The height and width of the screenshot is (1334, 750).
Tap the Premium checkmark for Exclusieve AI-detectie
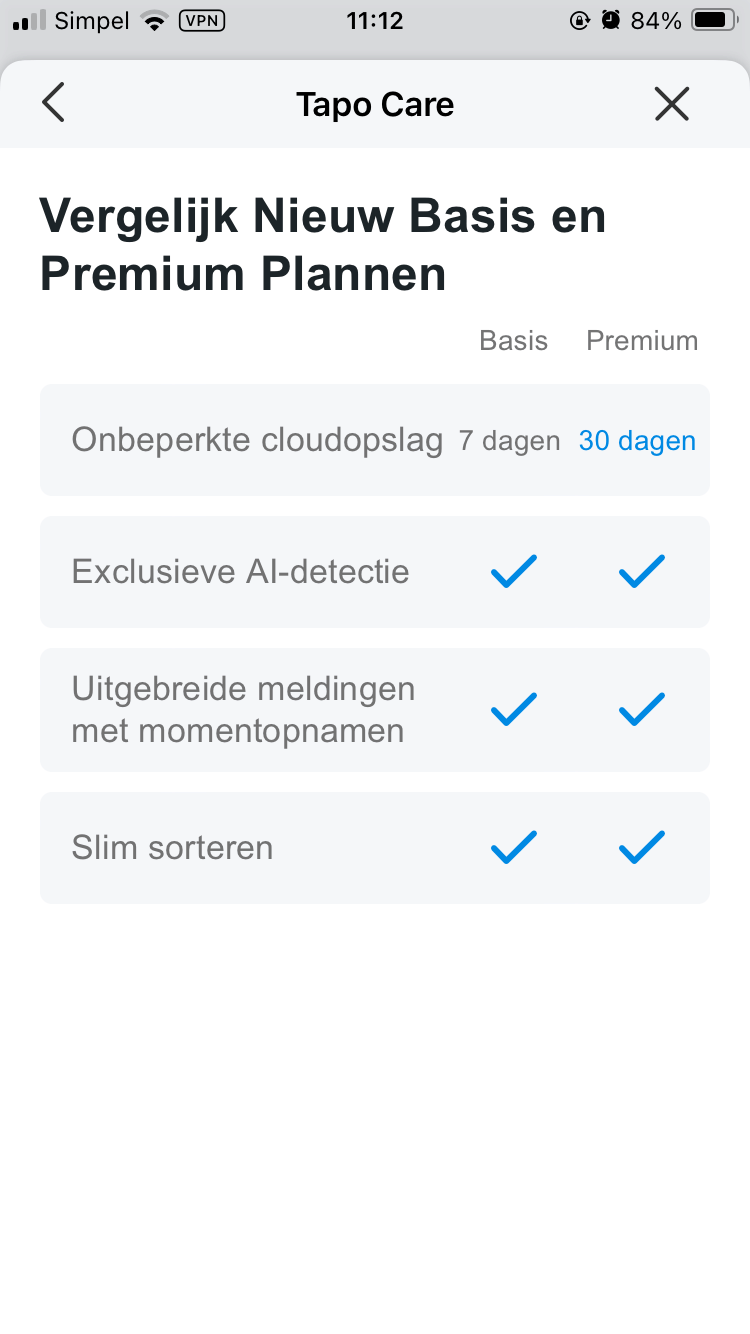click(642, 572)
